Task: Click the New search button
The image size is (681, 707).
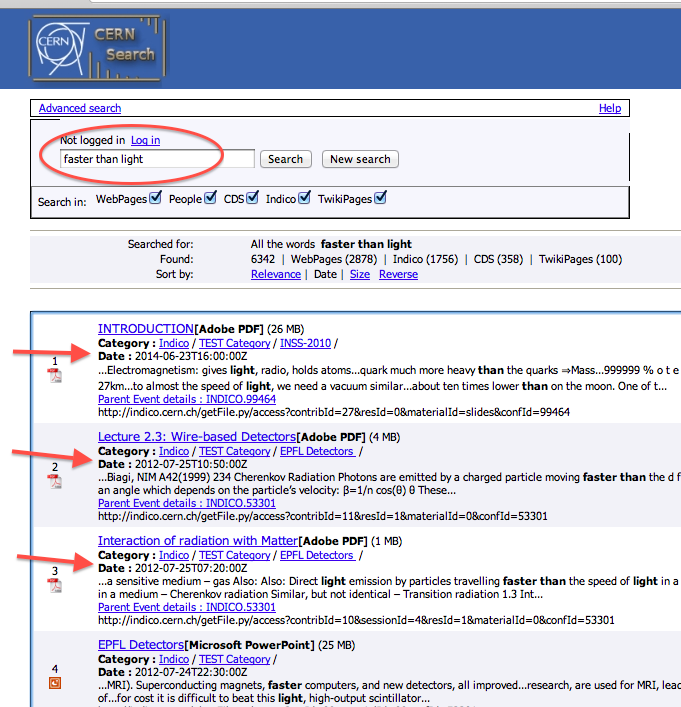Action: pos(360,159)
